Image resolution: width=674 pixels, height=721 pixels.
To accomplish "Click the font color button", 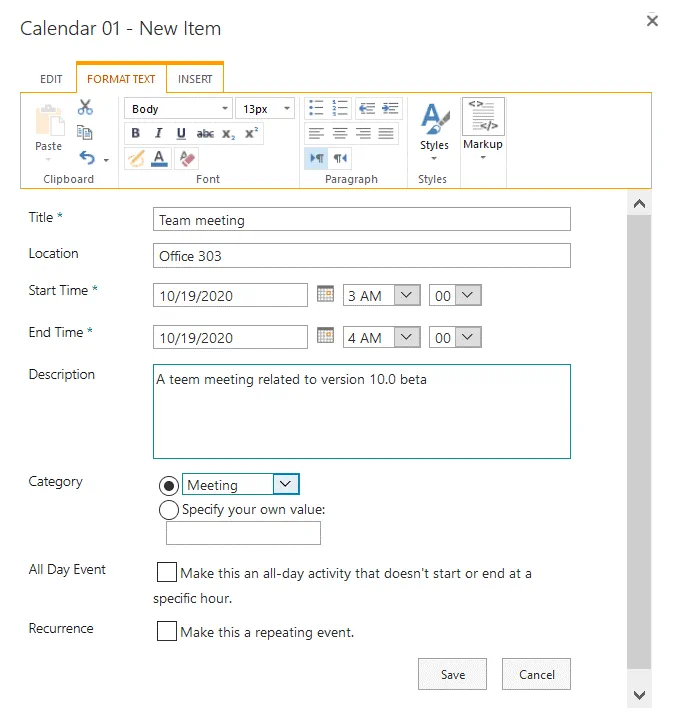I will 160,158.
